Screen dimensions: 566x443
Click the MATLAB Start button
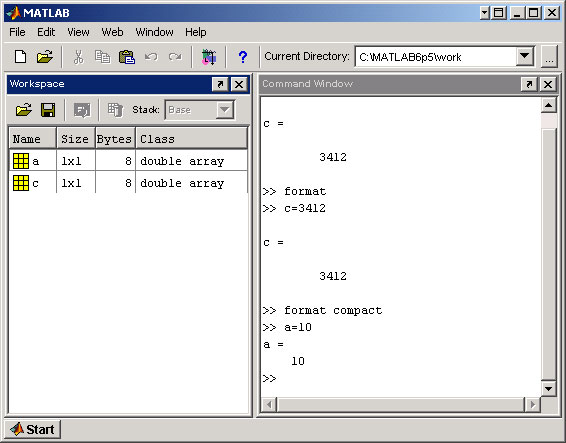click(x=32, y=429)
